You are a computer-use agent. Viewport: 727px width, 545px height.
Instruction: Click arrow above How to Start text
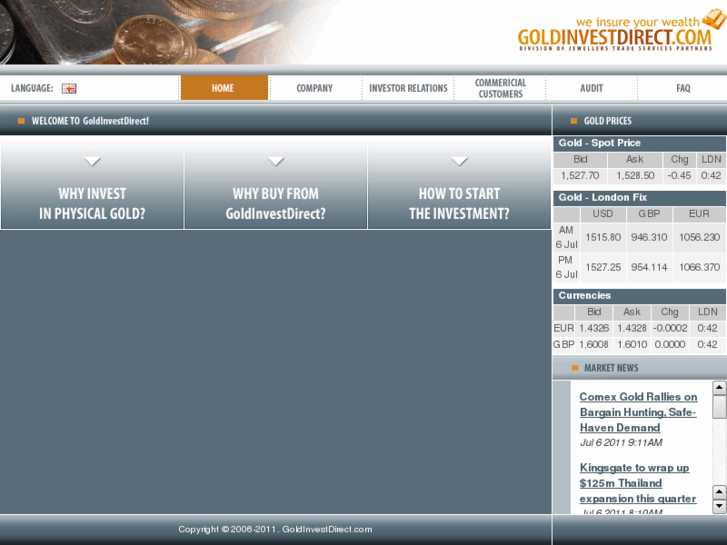[x=459, y=161]
